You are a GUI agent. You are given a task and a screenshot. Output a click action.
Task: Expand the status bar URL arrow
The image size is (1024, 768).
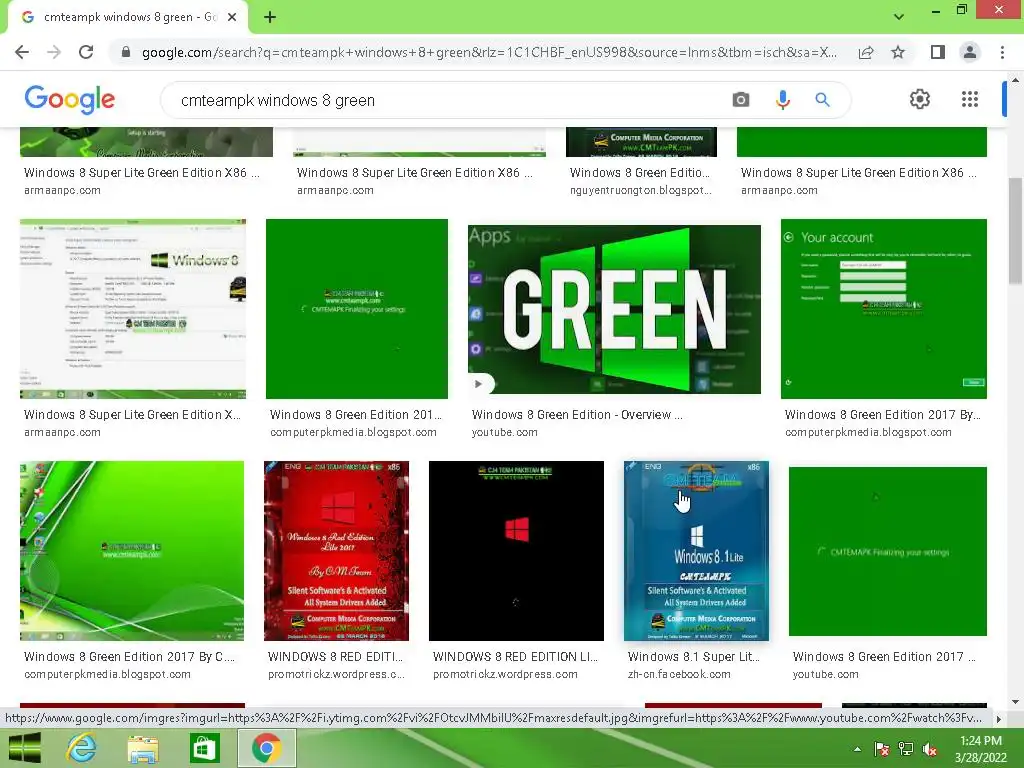point(998,718)
